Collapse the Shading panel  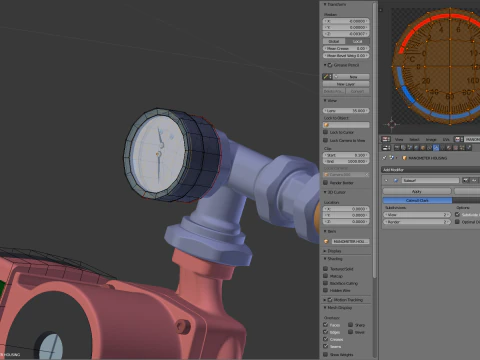325,259
